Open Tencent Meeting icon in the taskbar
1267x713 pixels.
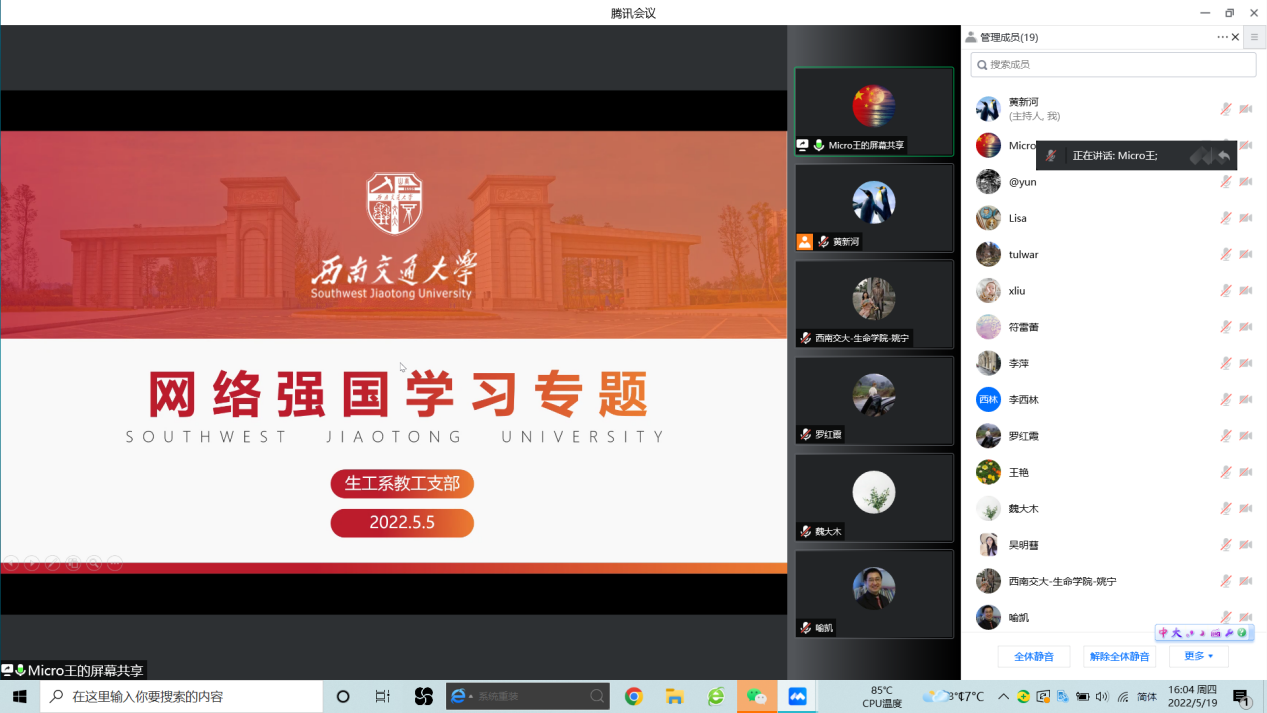[x=797, y=697]
